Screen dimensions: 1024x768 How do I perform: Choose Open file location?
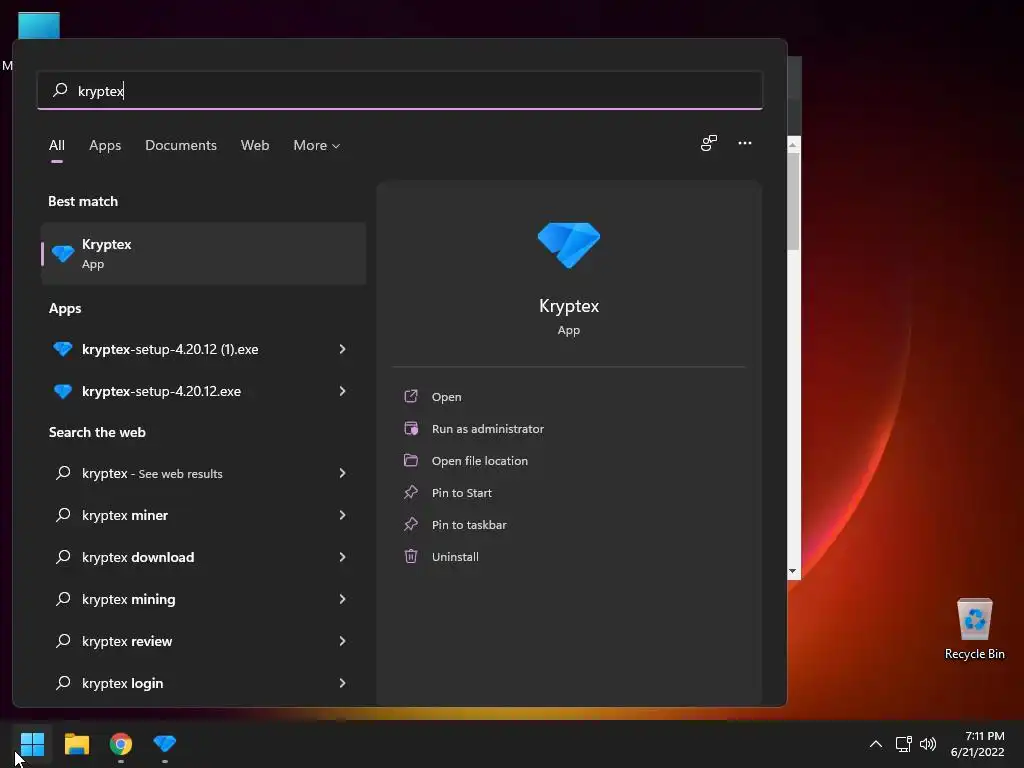pyautogui.click(x=480, y=460)
